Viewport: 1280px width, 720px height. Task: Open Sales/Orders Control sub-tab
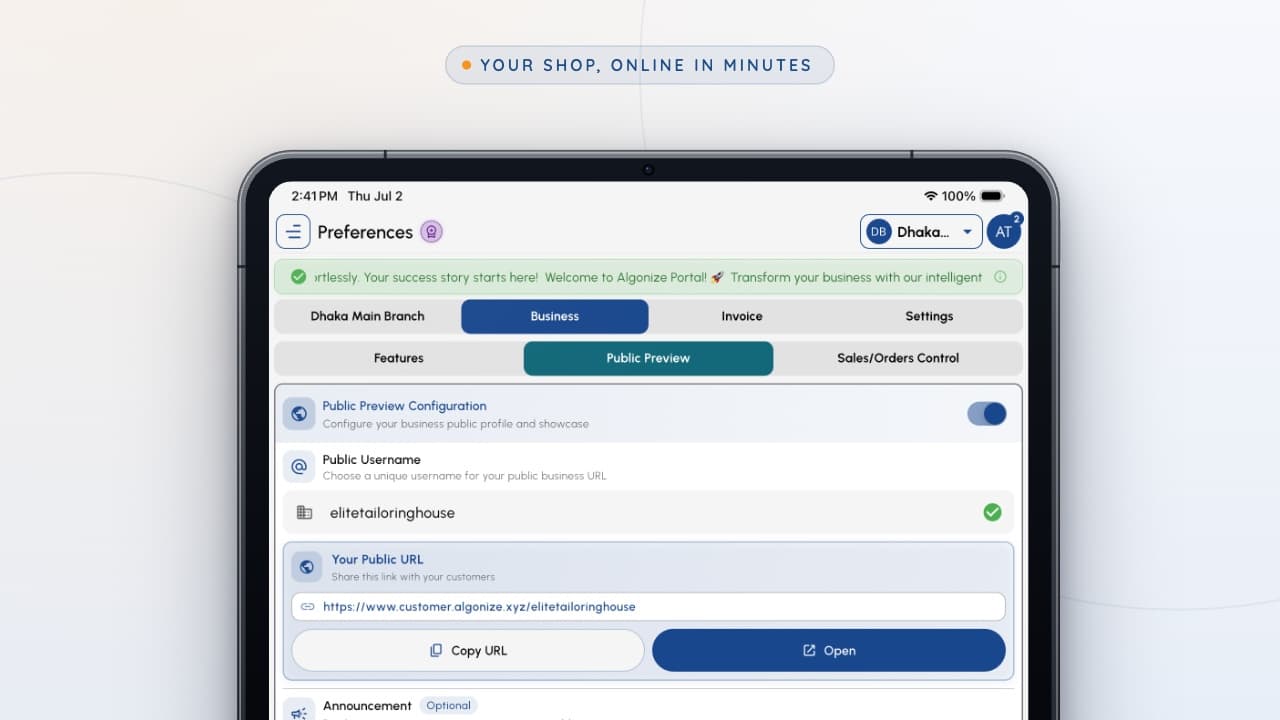tap(898, 358)
